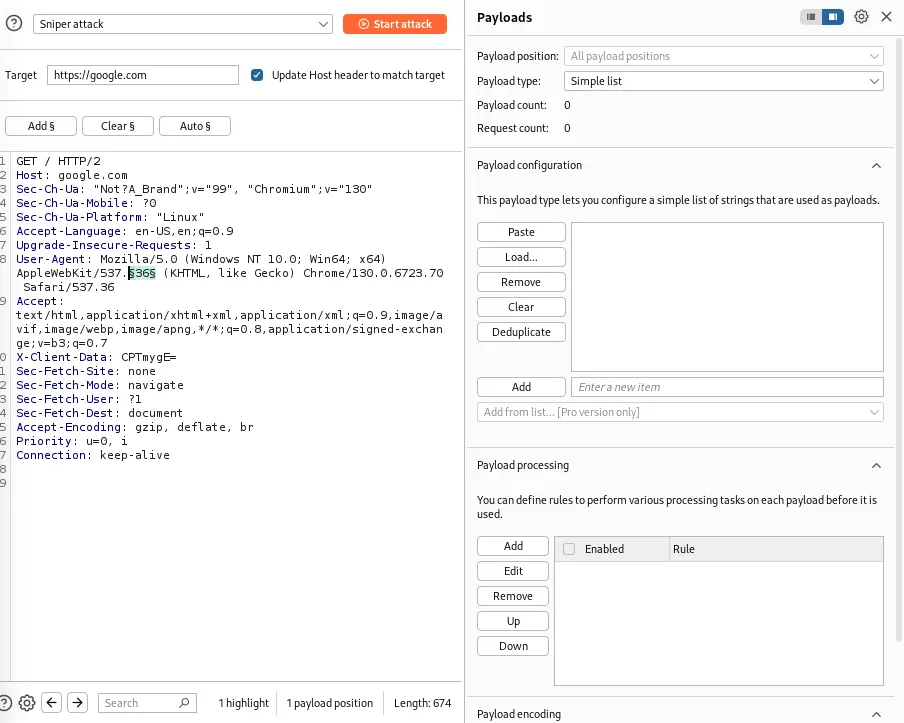Click the Rule column header

coord(776,549)
